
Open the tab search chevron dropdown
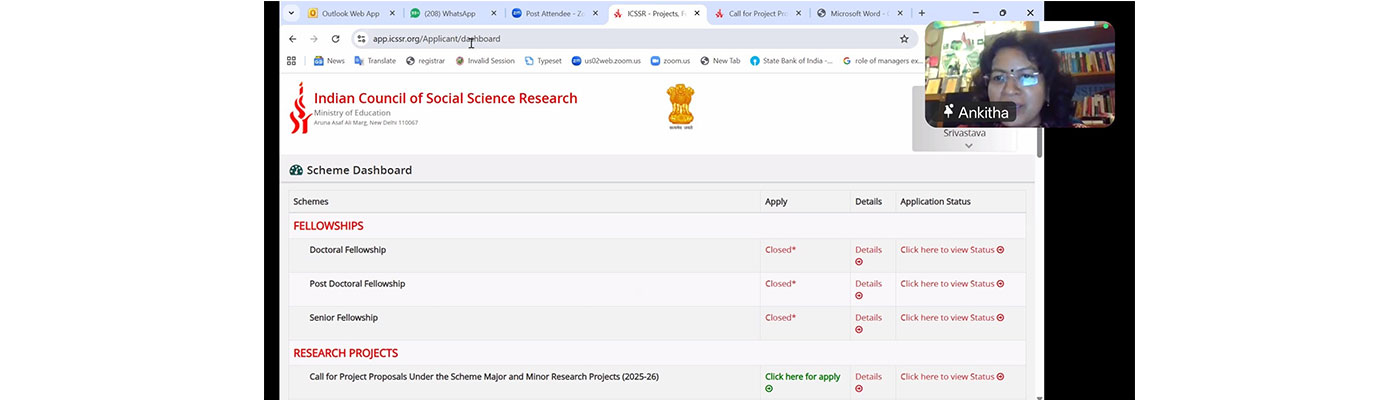[x=291, y=14]
